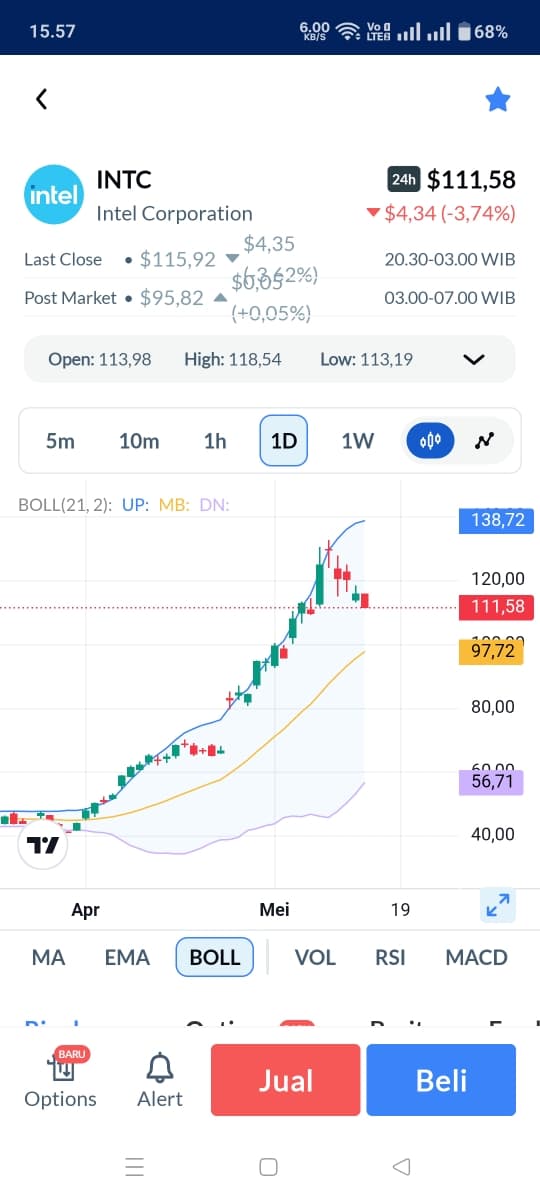Open the Alert bell icon
This screenshot has width=540, height=1200.
[160, 1080]
